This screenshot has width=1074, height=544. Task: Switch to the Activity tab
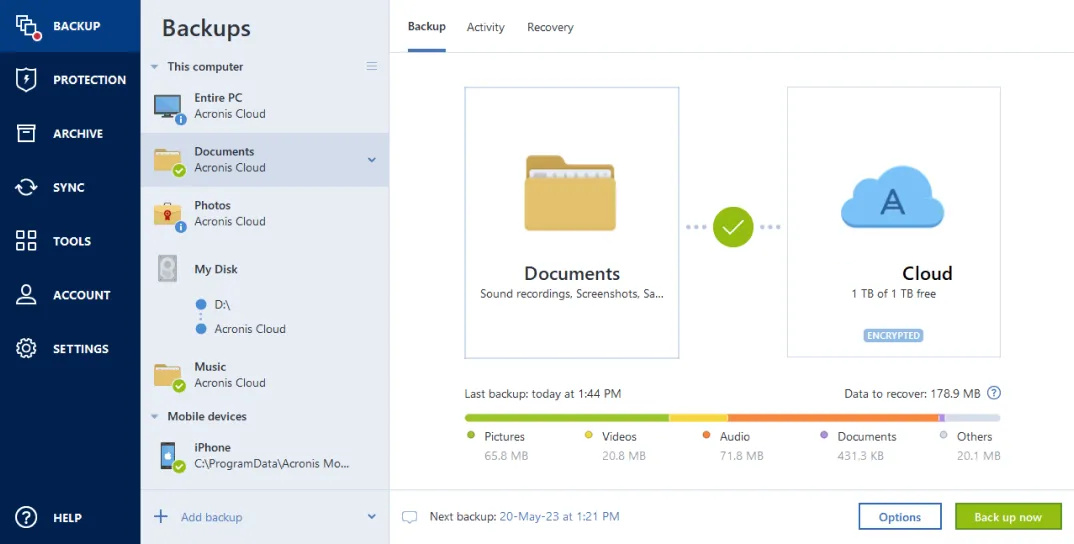click(x=485, y=27)
